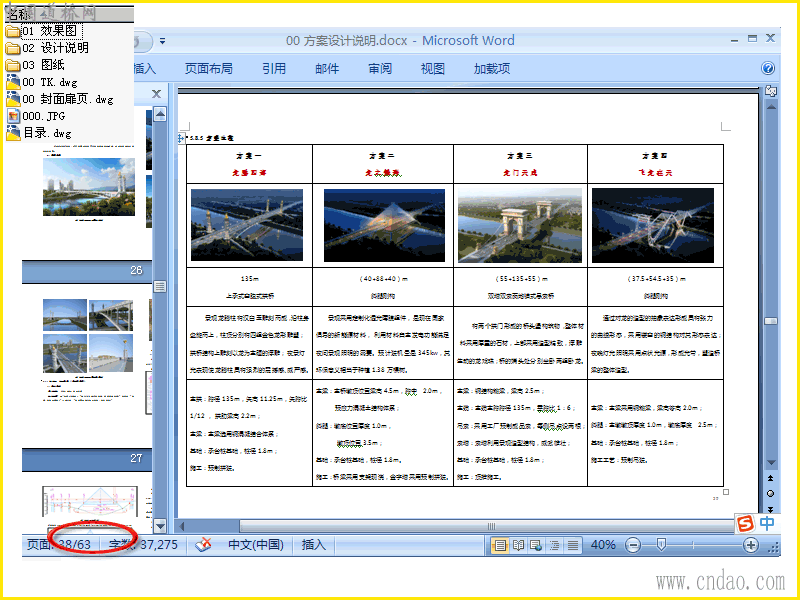Screen dimensions: 800x600
Task: Select page 26 thumbnail with bridge rendering
Action: [89, 187]
